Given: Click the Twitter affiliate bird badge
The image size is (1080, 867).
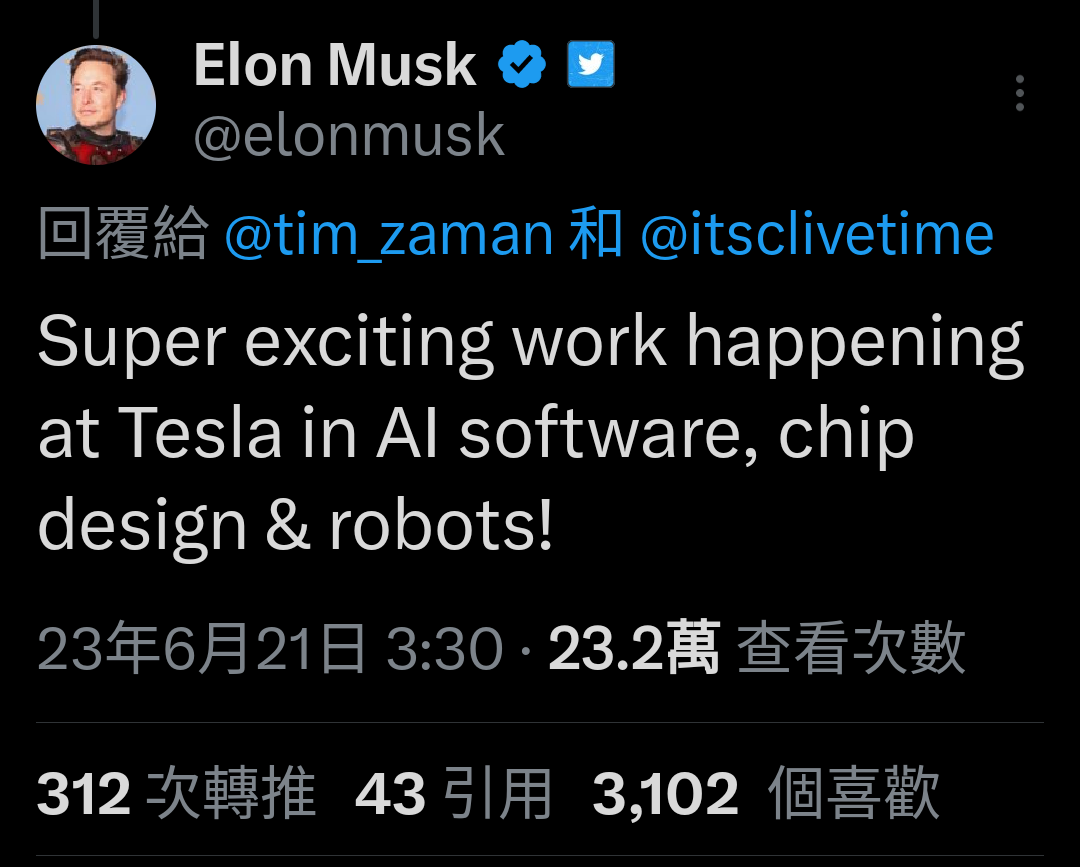Looking at the screenshot, I should [x=591, y=64].
